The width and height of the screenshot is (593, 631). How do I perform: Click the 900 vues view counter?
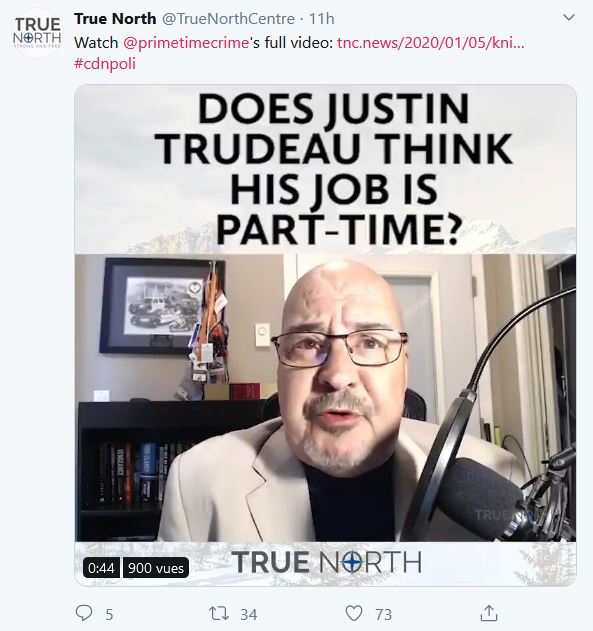(156, 568)
